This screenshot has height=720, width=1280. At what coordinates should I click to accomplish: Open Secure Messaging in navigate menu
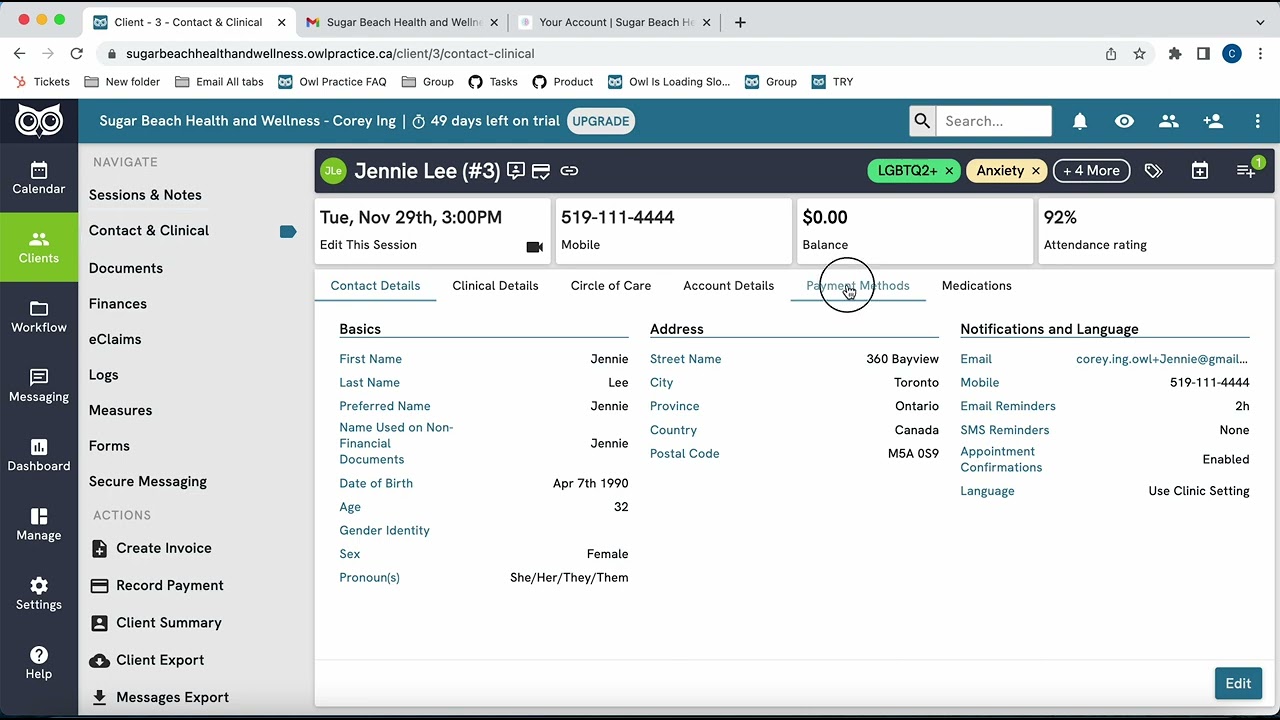point(148,481)
